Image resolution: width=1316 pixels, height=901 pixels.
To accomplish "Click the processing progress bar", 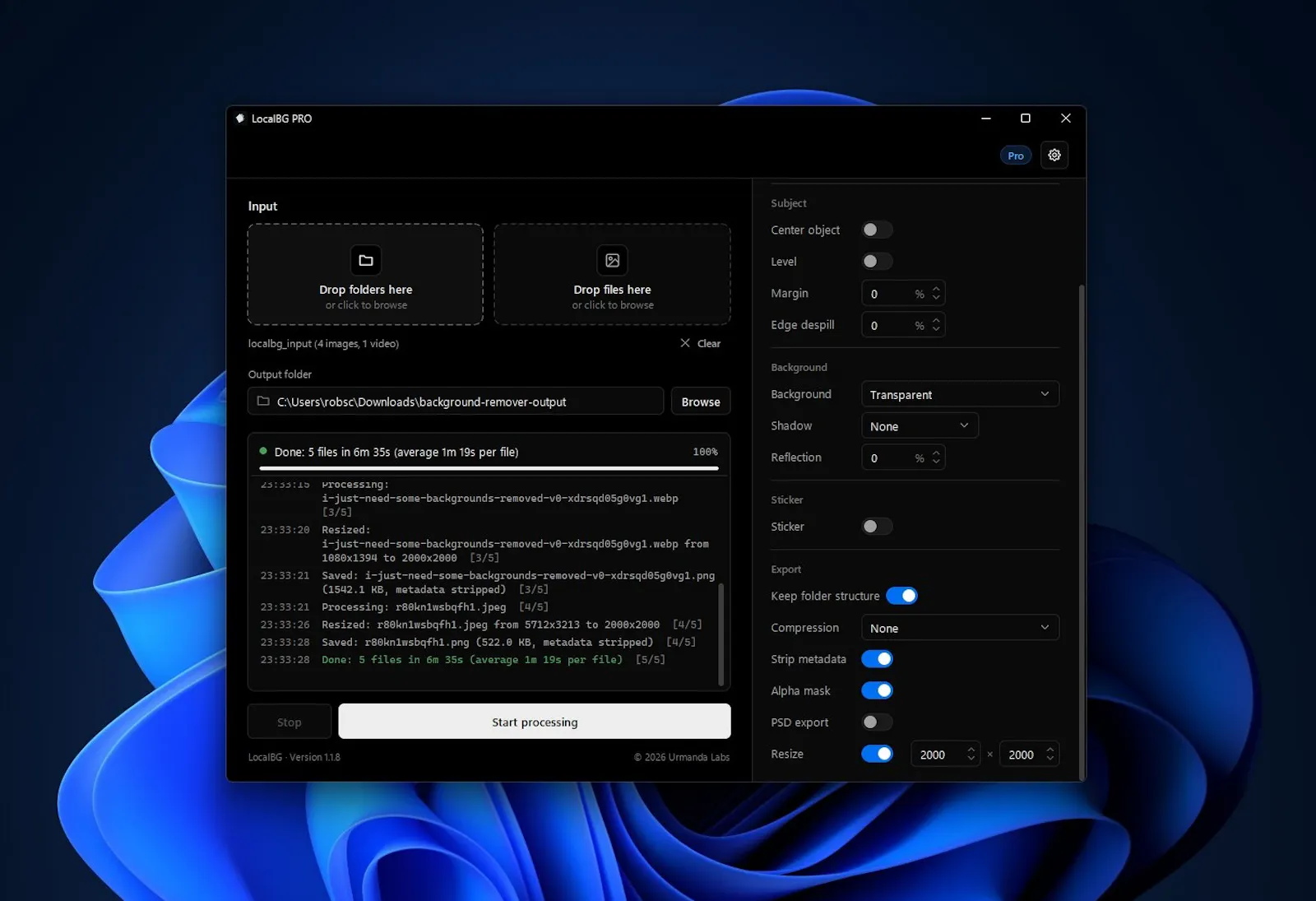I will (x=489, y=468).
